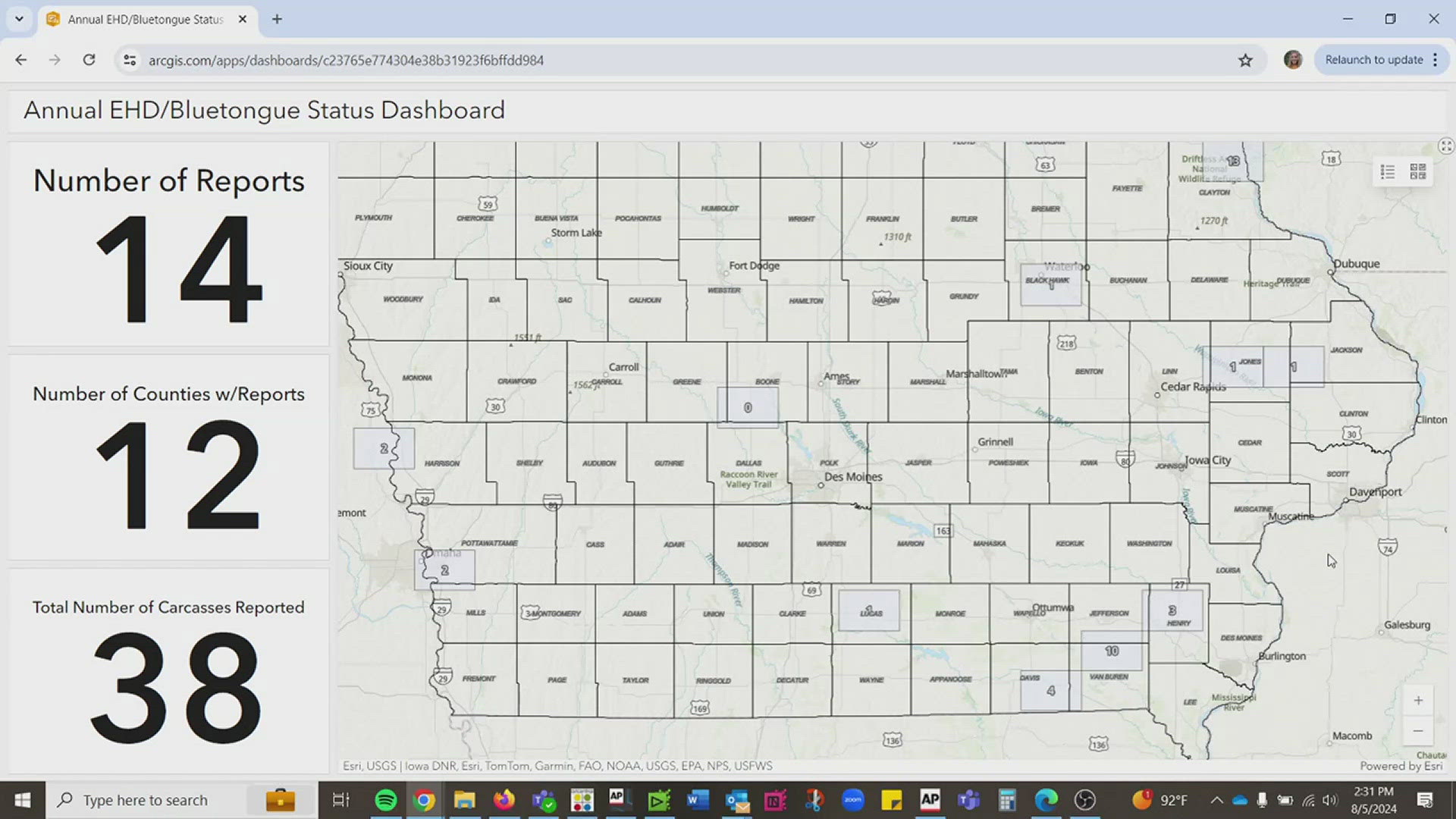Open Chrome profile avatar
The image size is (1456, 819).
coord(1293,60)
